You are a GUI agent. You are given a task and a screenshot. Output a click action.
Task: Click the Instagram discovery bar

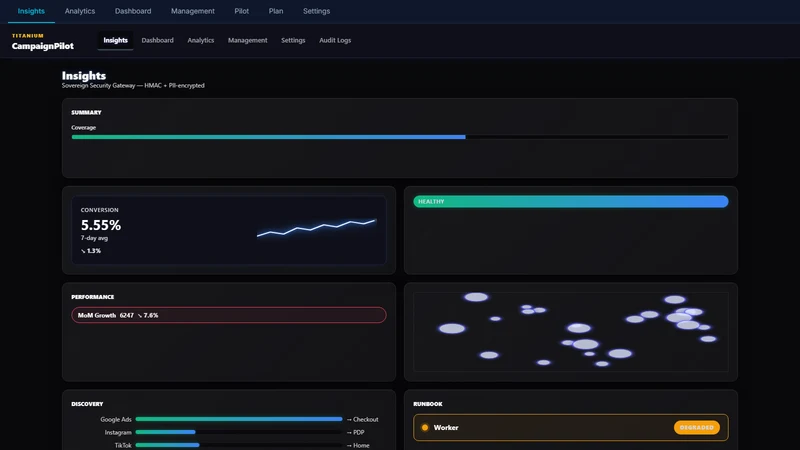click(239, 432)
